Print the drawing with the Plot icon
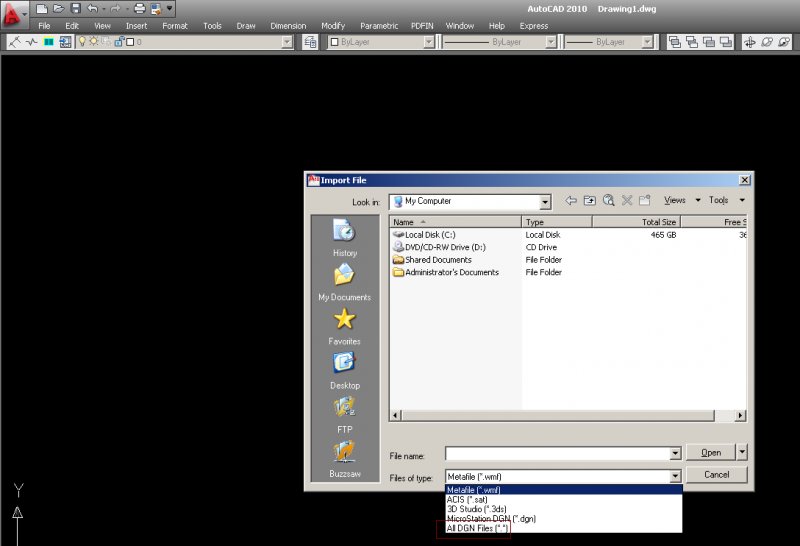800x546 pixels. pyautogui.click(x=139, y=8)
